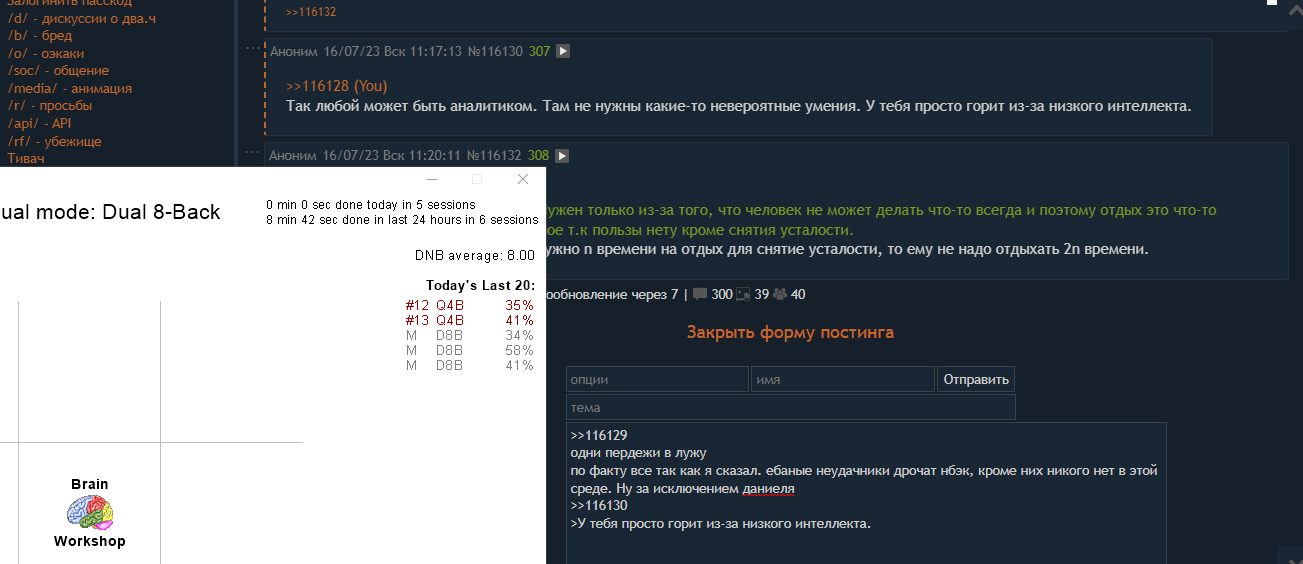Click the 'DNB average: 8.00' text

pos(475,255)
